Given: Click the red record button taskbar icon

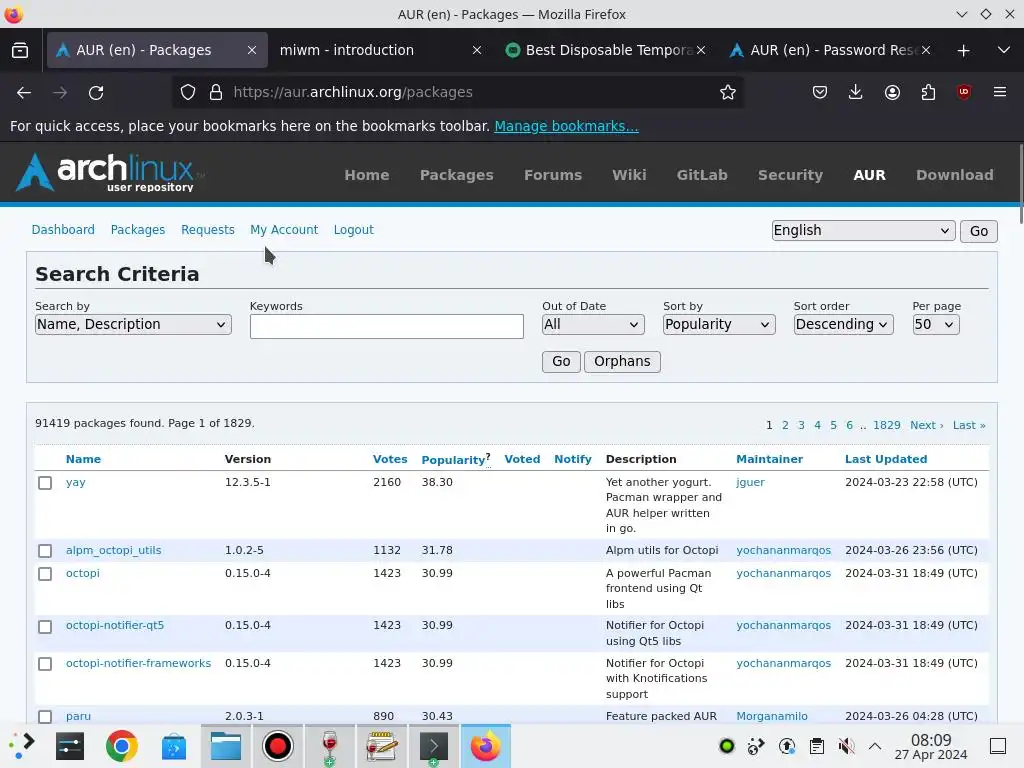Looking at the screenshot, I should [278, 746].
